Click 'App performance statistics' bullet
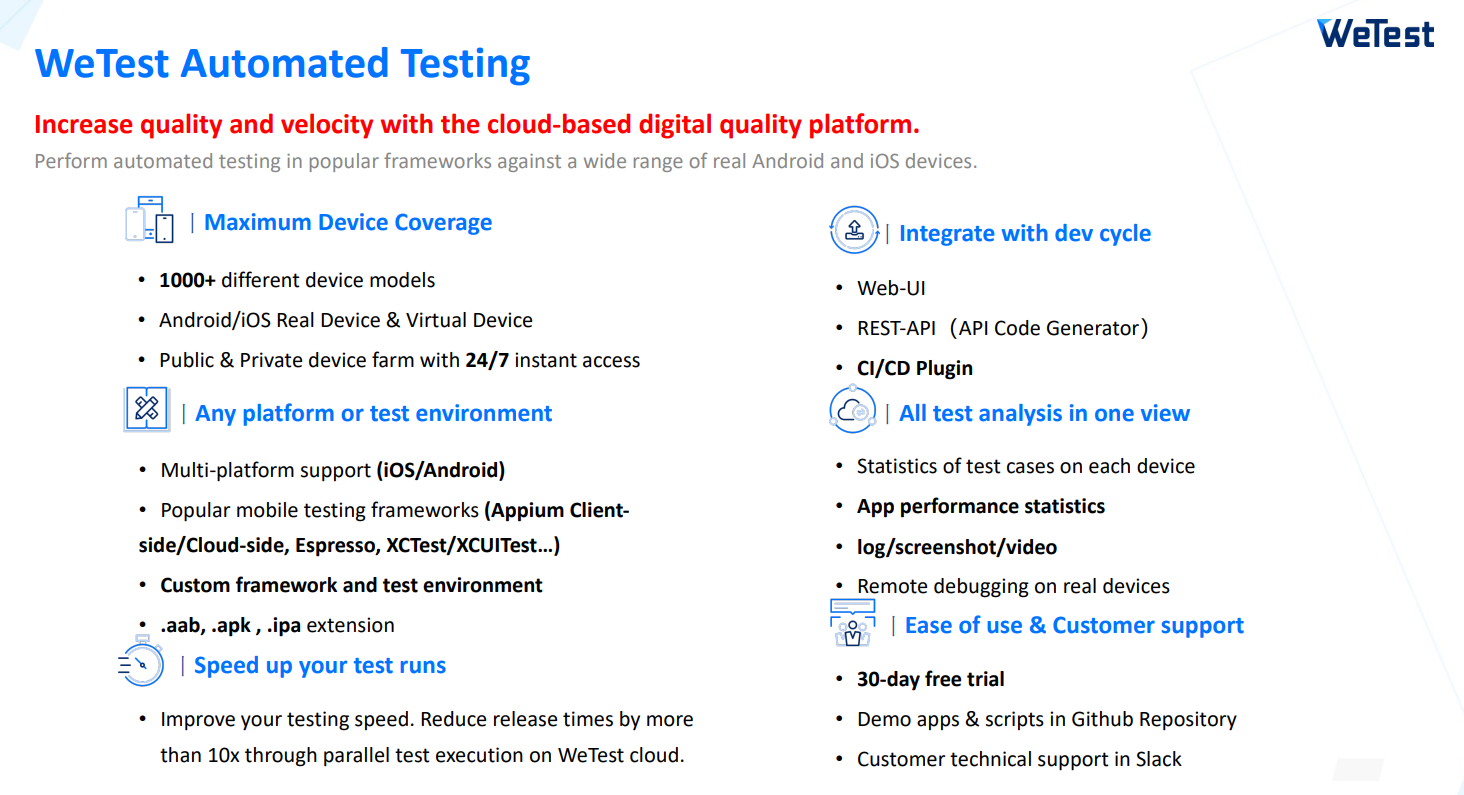 pyautogui.click(x=981, y=506)
